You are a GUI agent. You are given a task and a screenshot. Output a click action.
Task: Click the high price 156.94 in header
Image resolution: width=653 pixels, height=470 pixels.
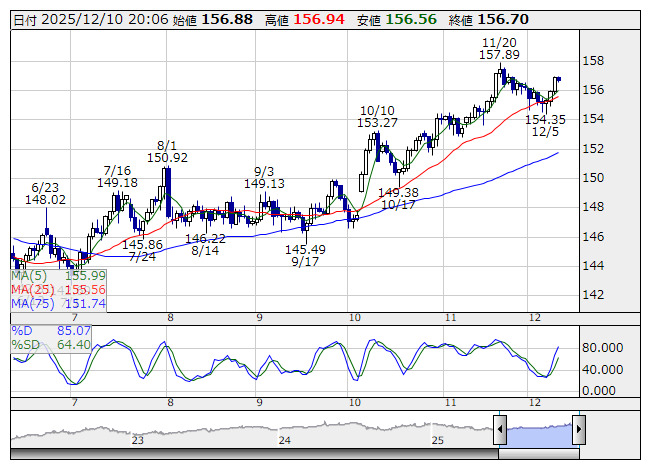[319, 20]
